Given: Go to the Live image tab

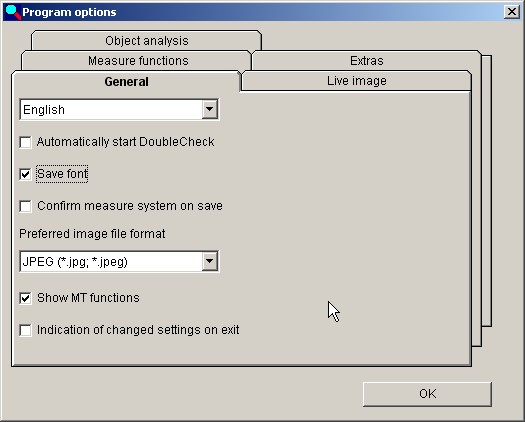Looking at the screenshot, I should (x=356, y=81).
